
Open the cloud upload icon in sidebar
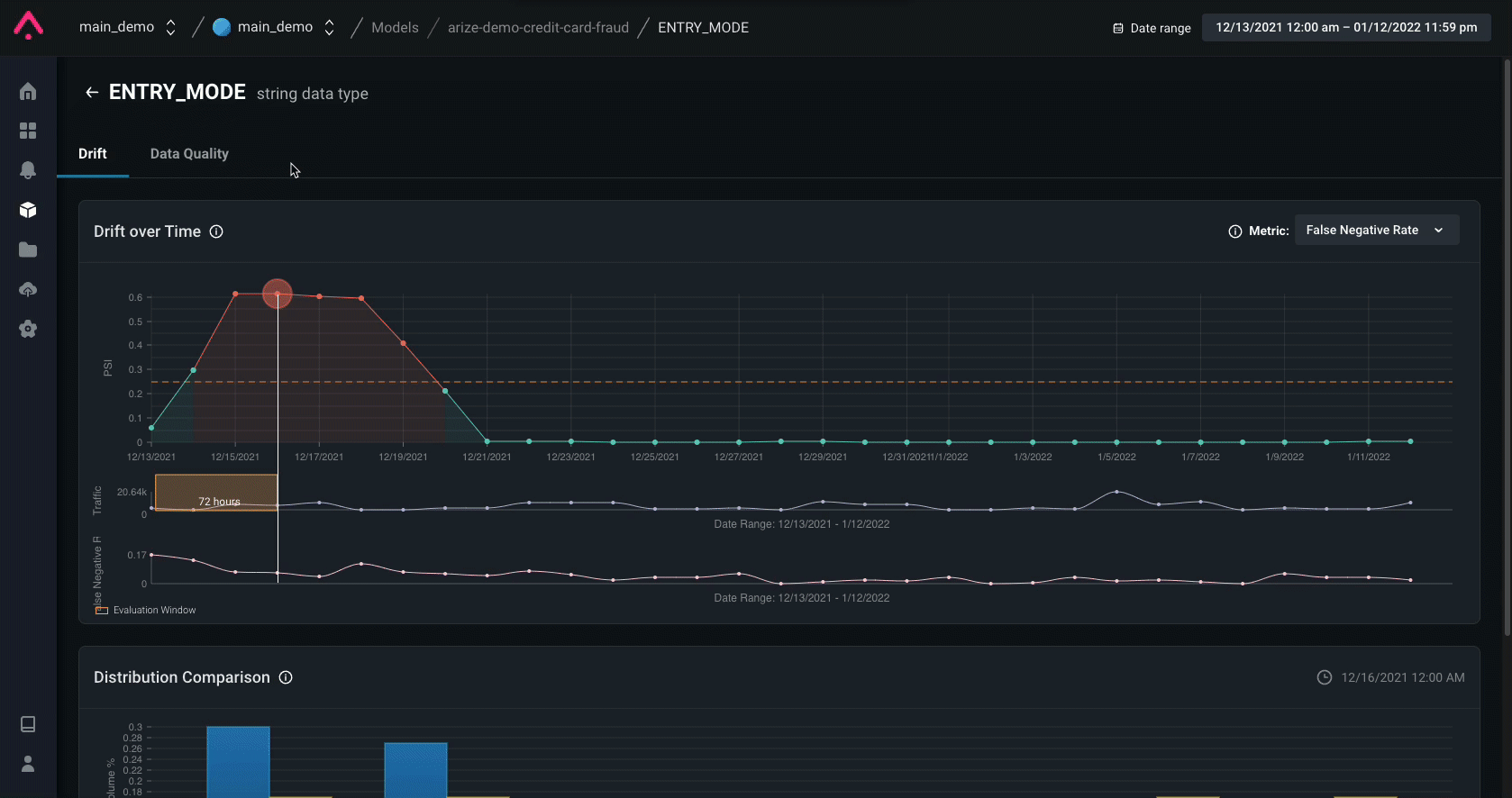tap(28, 289)
